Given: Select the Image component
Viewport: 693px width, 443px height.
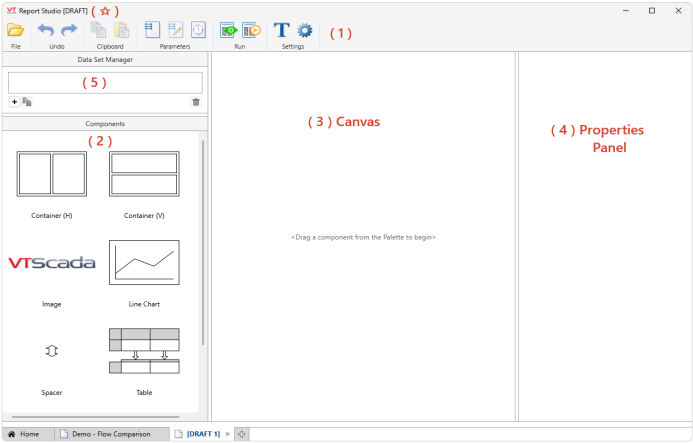Looking at the screenshot, I should click(52, 263).
